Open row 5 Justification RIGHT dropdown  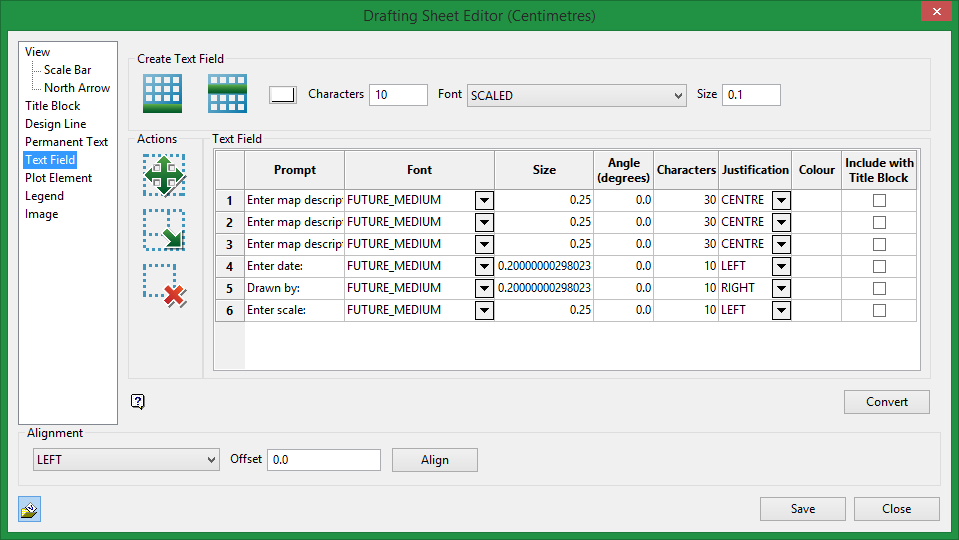(781, 288)
